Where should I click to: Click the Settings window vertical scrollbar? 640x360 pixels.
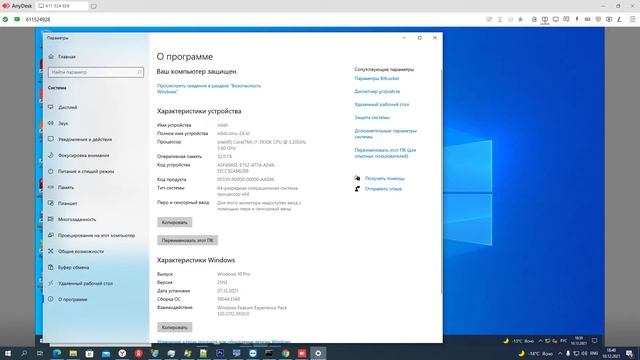(x=441, y=182)
